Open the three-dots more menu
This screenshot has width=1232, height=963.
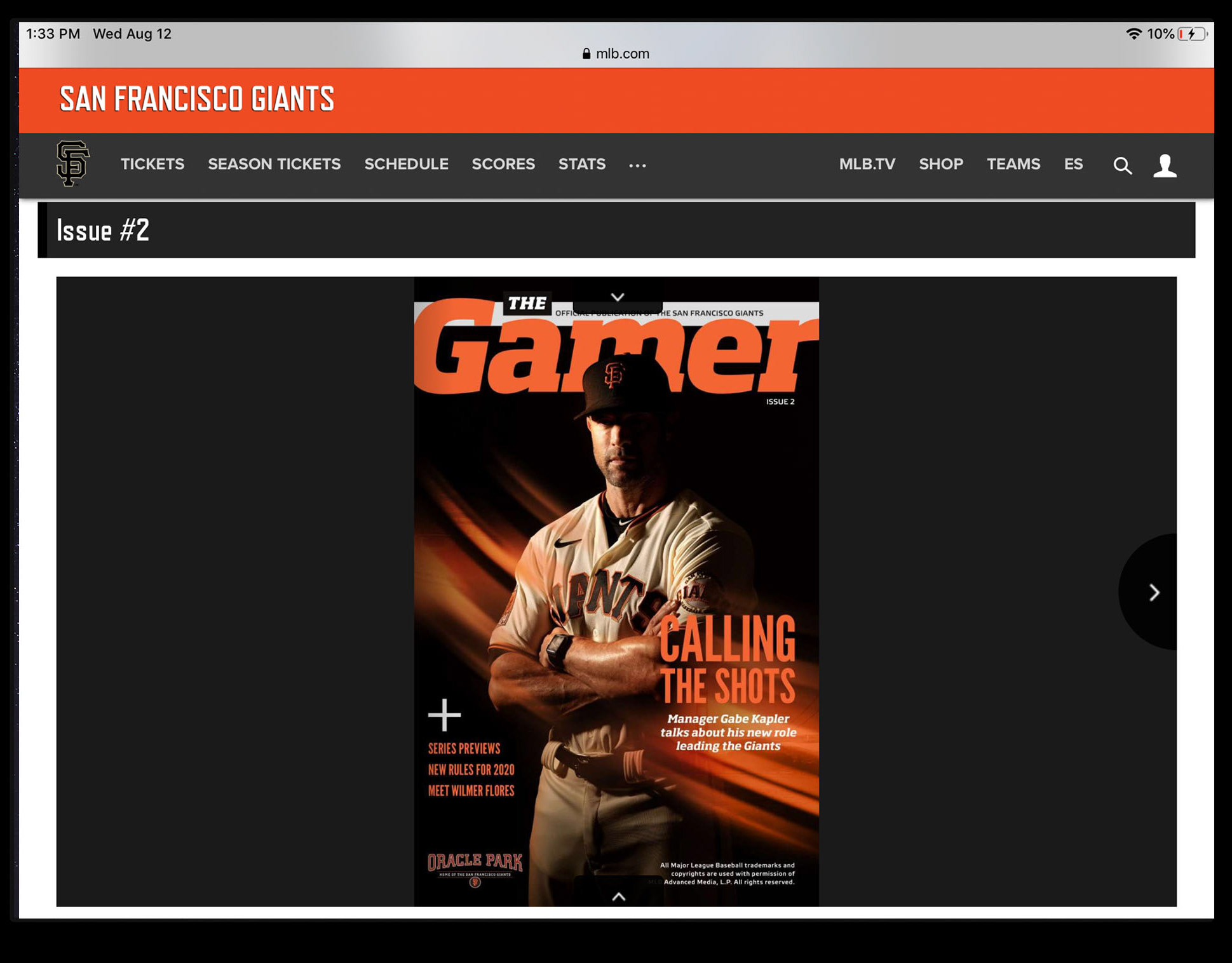click(x=637, y=166)
